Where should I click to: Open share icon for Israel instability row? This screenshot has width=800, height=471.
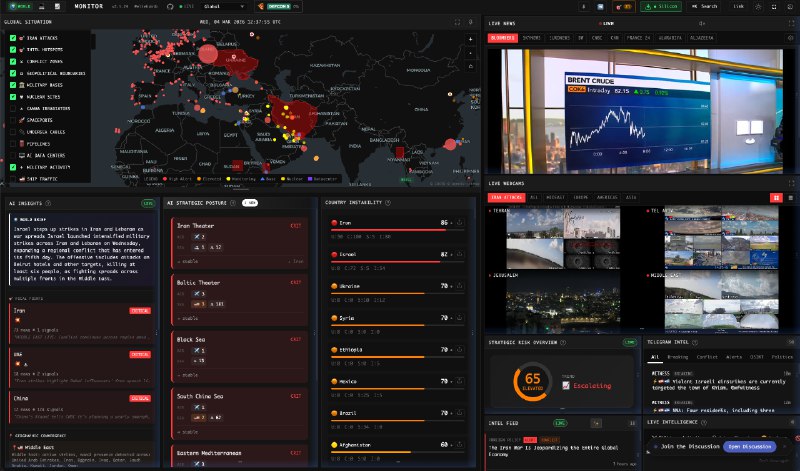459,254
